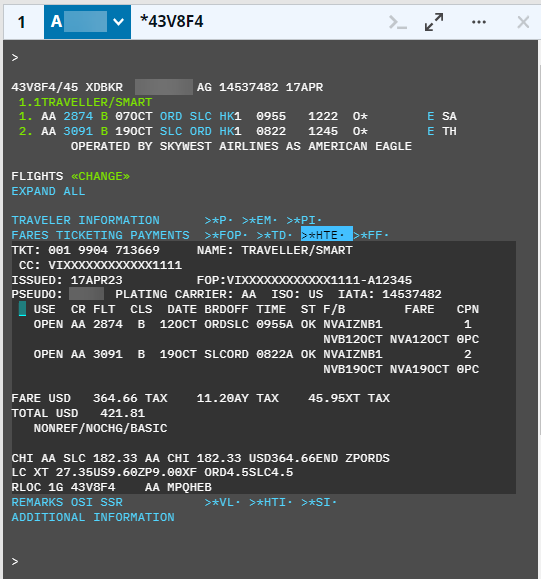Click EXPAND ALL link
The width and height of the screenshot is (541, 579).
click(48, 191)
